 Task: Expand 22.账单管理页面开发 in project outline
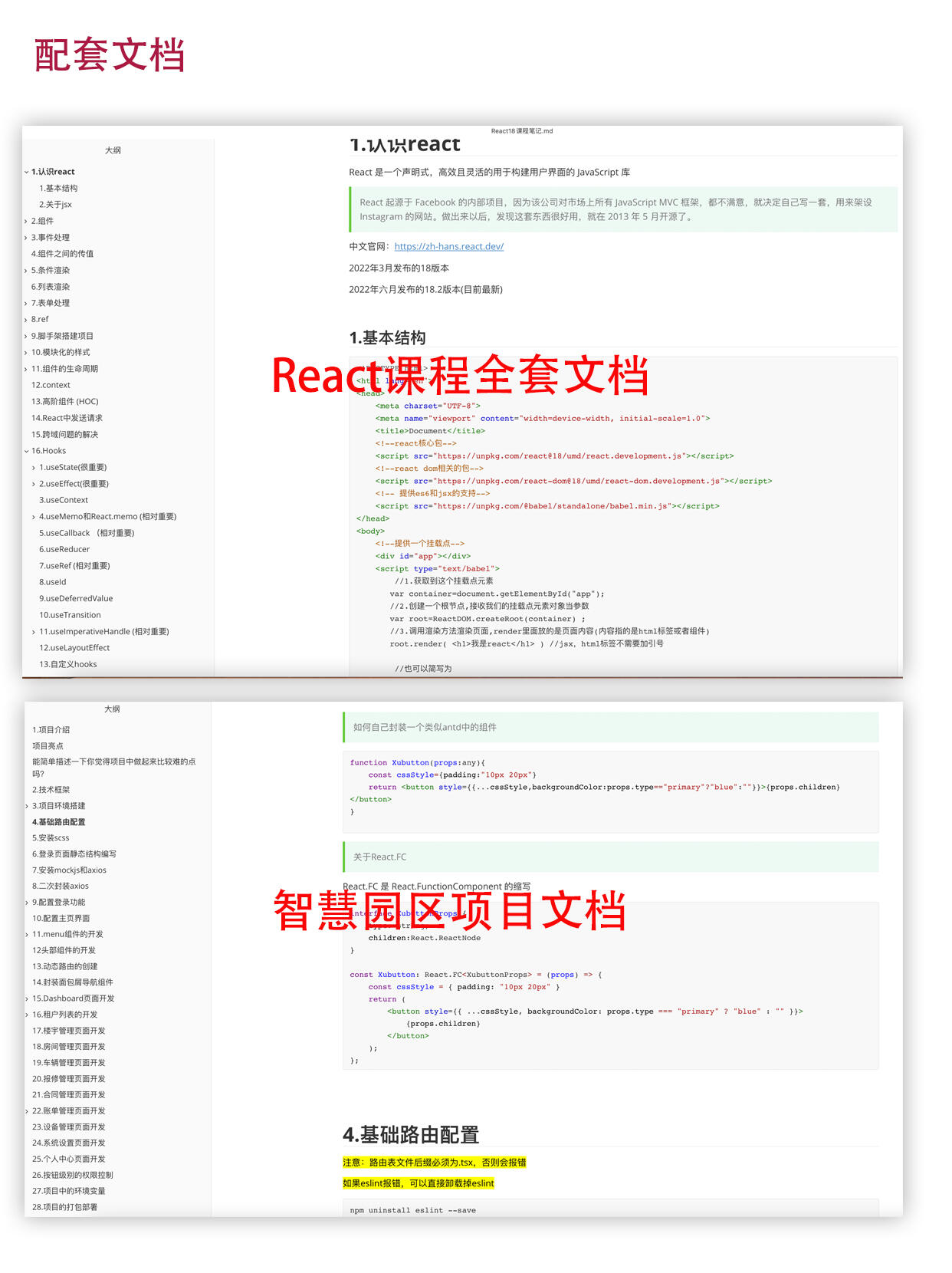tap(27, 1111)
